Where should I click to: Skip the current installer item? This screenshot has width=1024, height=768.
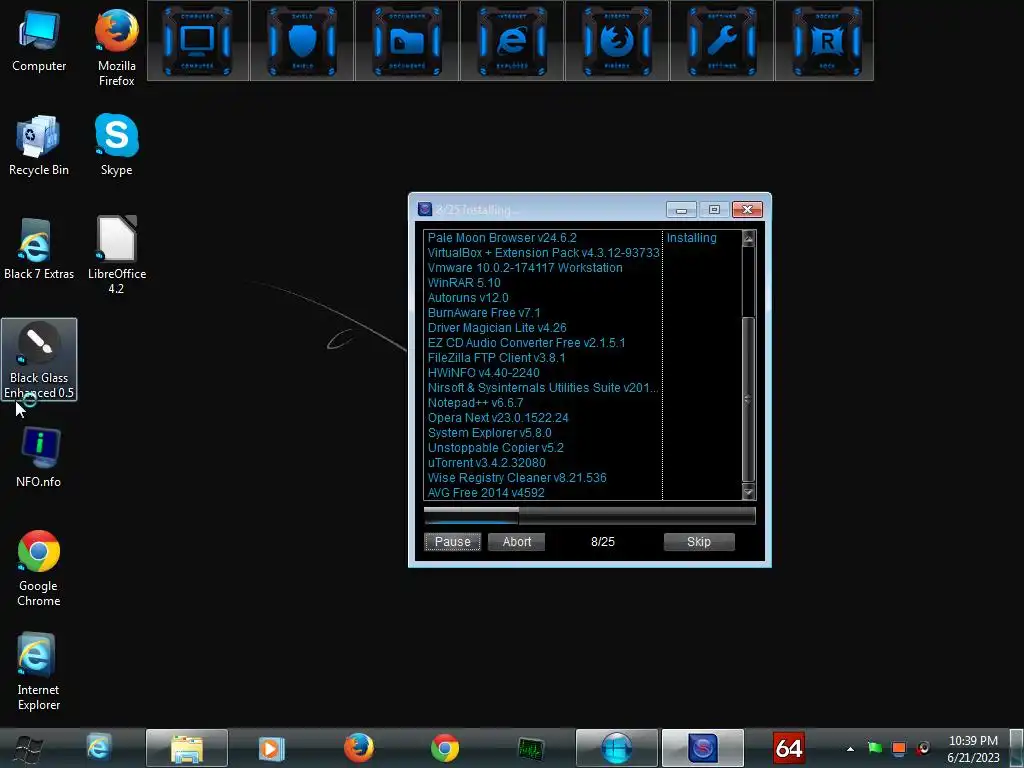point(699,542)
